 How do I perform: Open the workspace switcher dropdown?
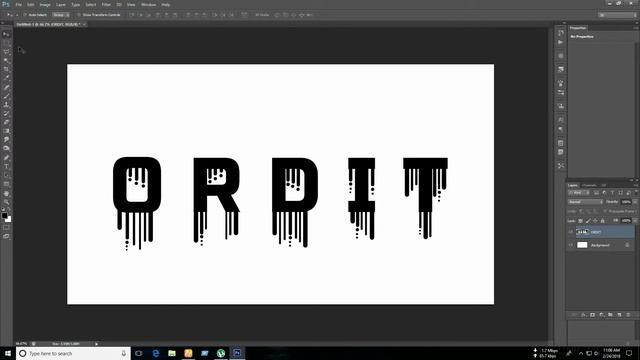(x=618, y=15)
